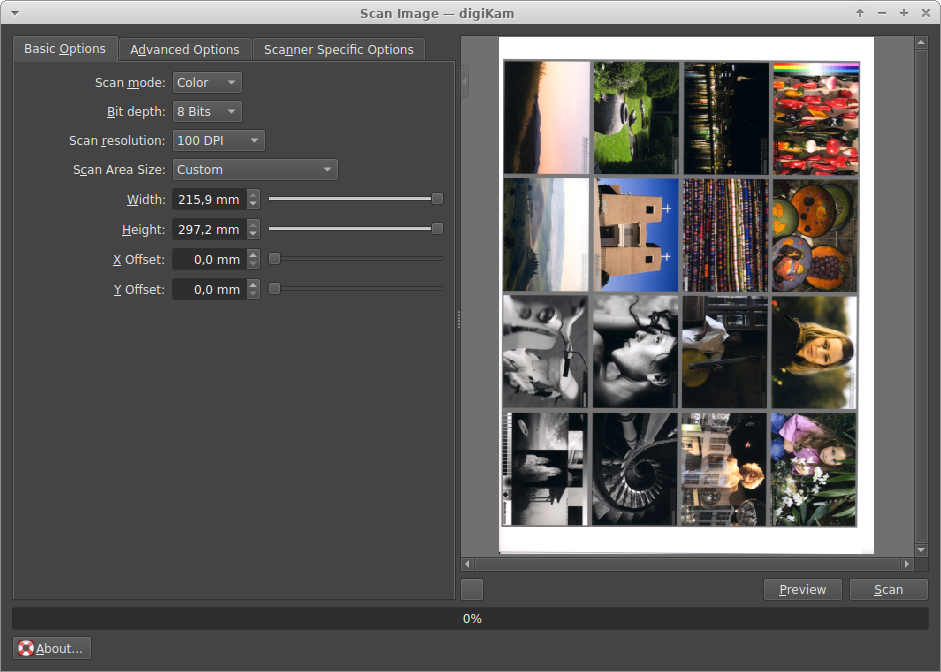Increase Width value with up stepper

coord(253,194)
